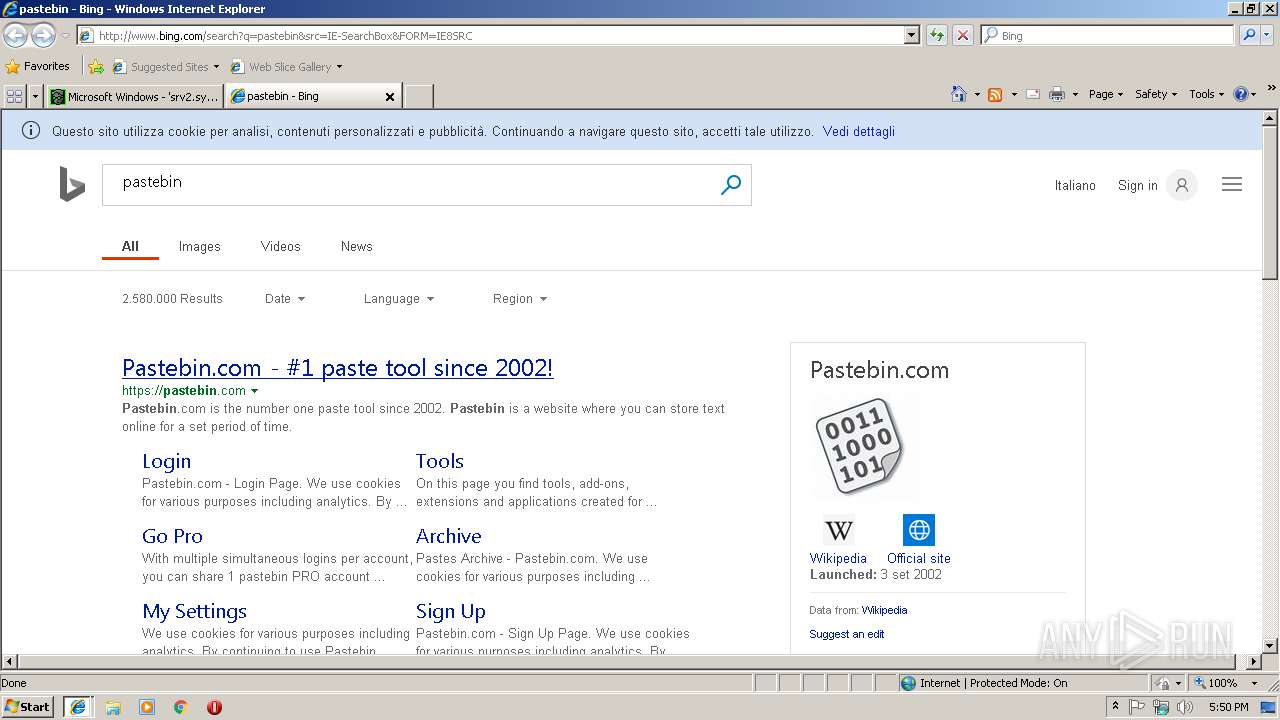
Task: Launch Windows Media Player from the taskbar
Action: [x=147, y=707]
